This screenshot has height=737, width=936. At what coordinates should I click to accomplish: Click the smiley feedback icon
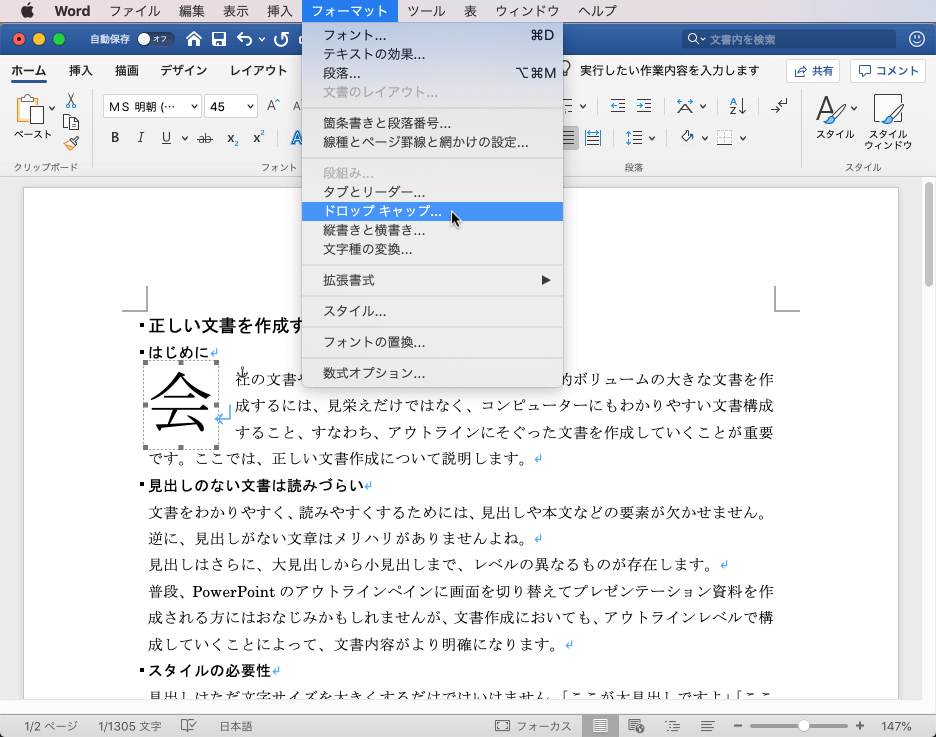click(x=916, y=39)
